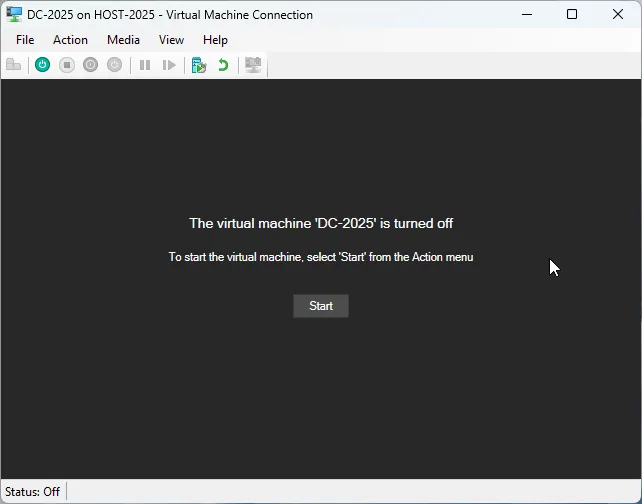Viewport: 642px width, 504px height.
Task: Click the green Revert arrow icon
Action: point(223,65)
